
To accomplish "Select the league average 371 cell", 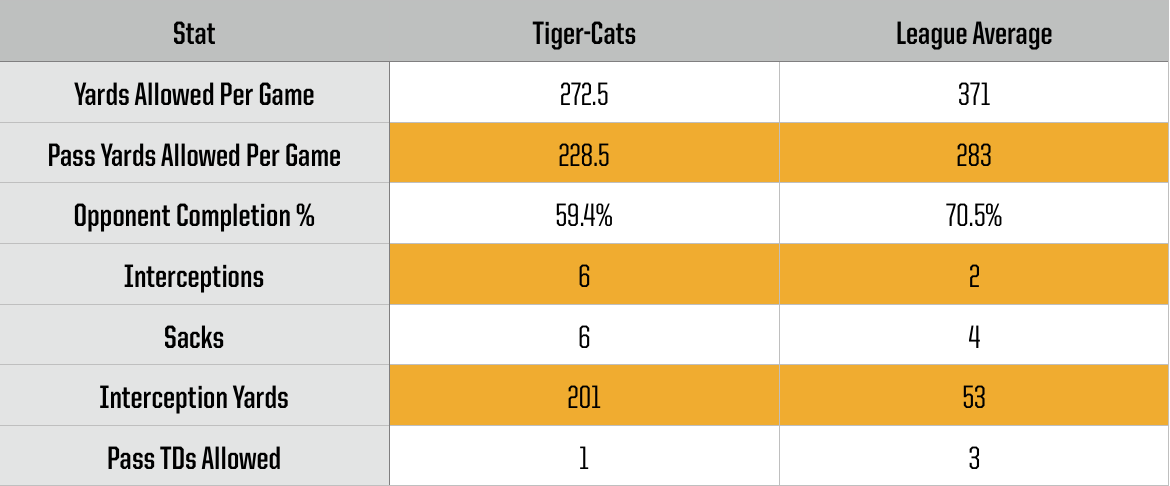I will [x=975, y=94].
